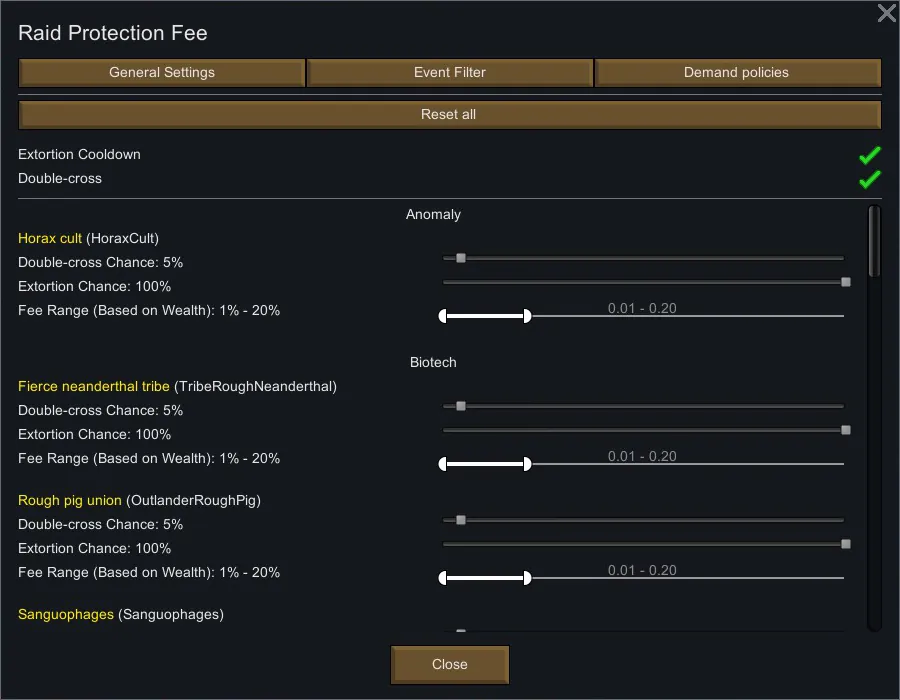The height and width of the screenshot is (700, 900).
Task: Click the Rough pig union Extortion Chance handle
Action: (846, 544)
